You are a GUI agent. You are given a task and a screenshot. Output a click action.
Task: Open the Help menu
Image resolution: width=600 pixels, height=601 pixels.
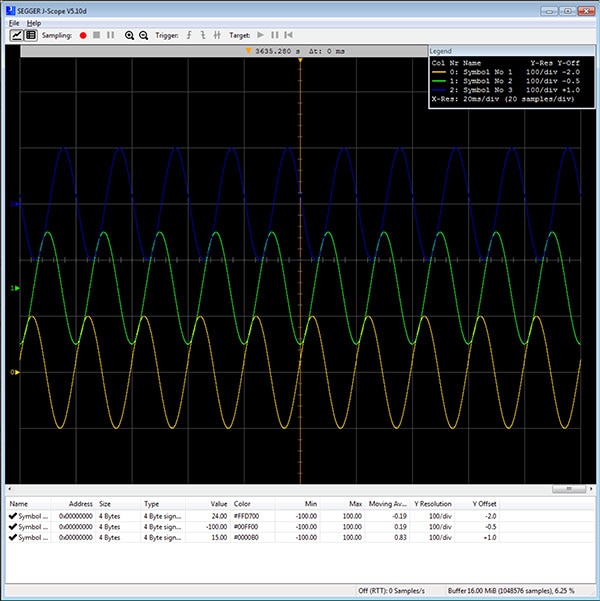[34, 22]
